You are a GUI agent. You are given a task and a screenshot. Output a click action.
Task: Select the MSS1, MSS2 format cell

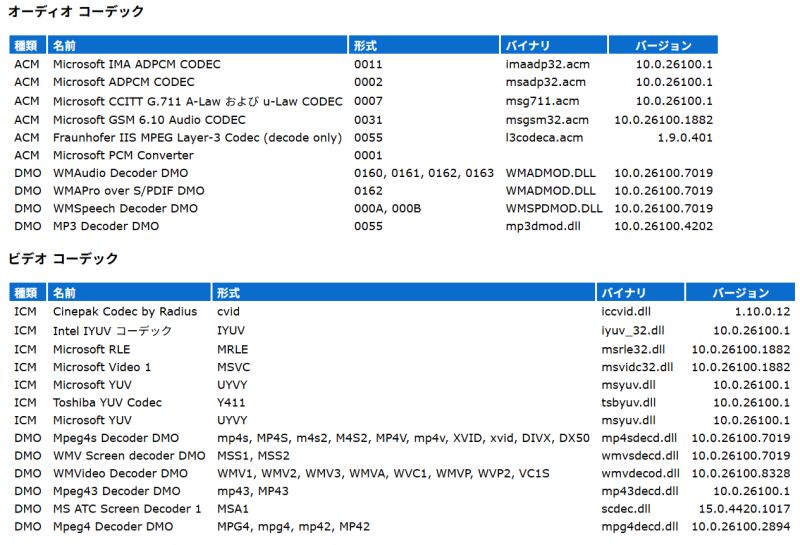[253, 456]
